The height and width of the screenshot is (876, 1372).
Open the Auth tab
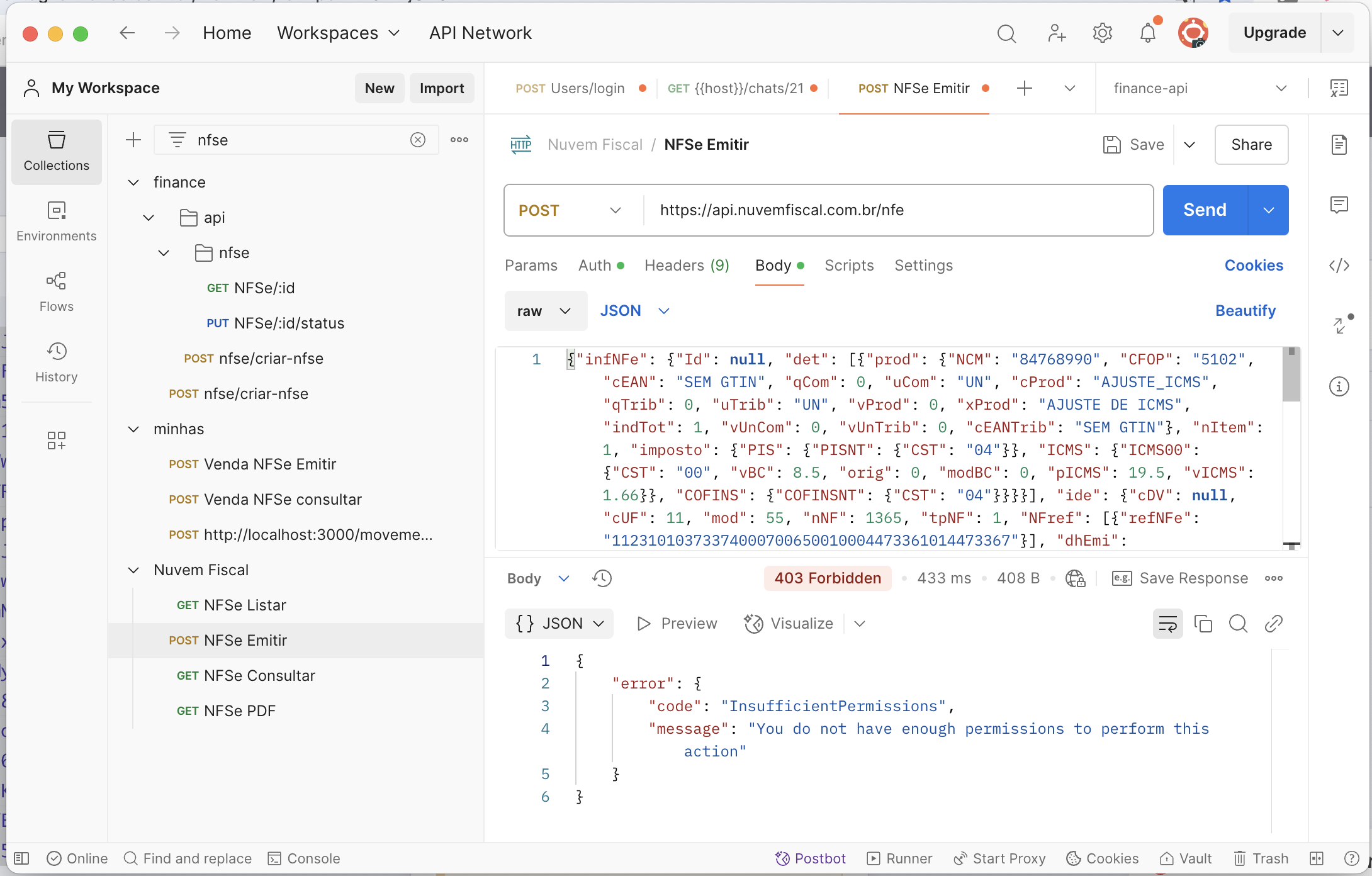pos(601,266)
